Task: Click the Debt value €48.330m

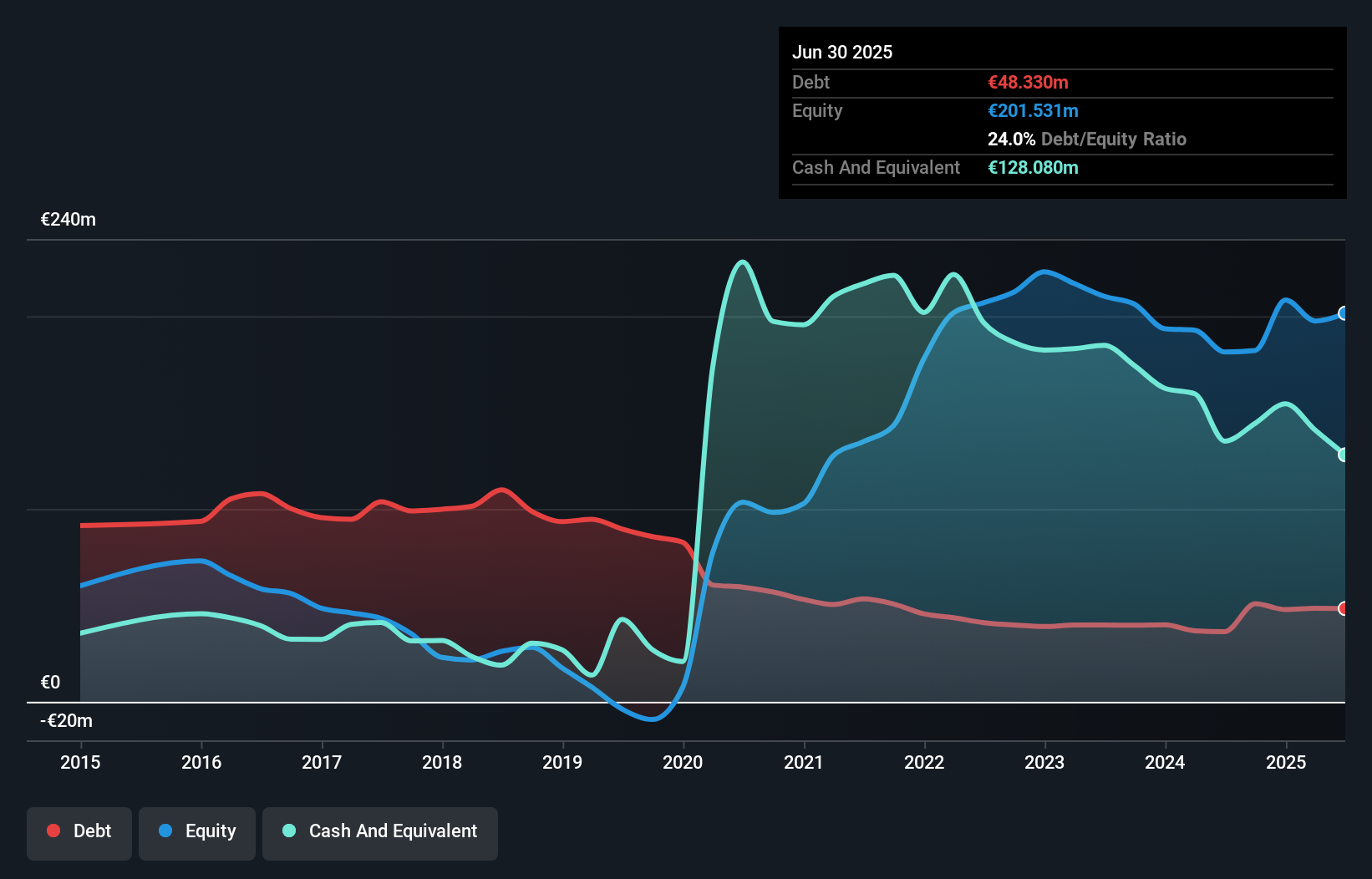Action: 1027,82
